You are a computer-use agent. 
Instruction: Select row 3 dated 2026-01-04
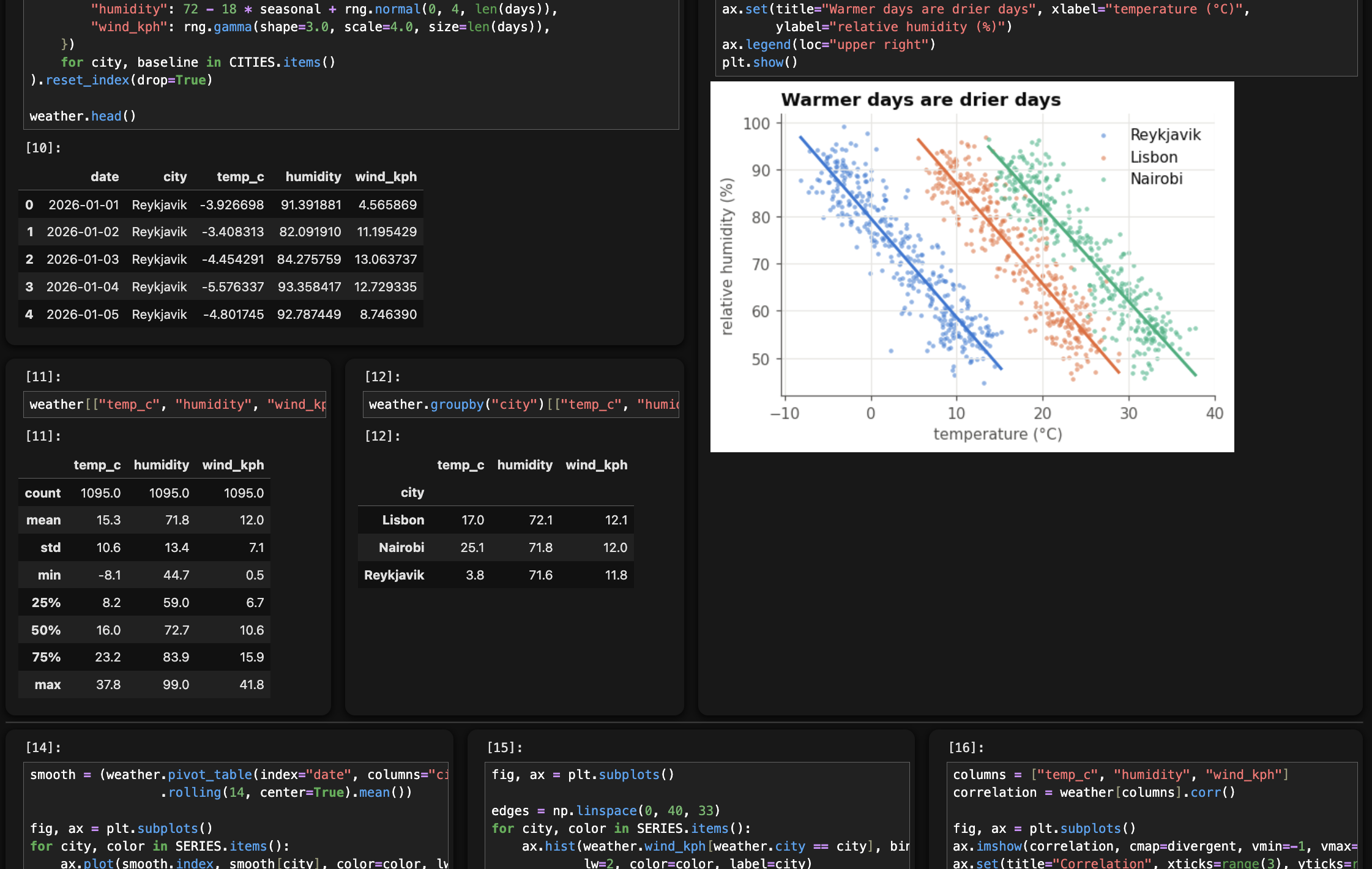click(220, 287)
